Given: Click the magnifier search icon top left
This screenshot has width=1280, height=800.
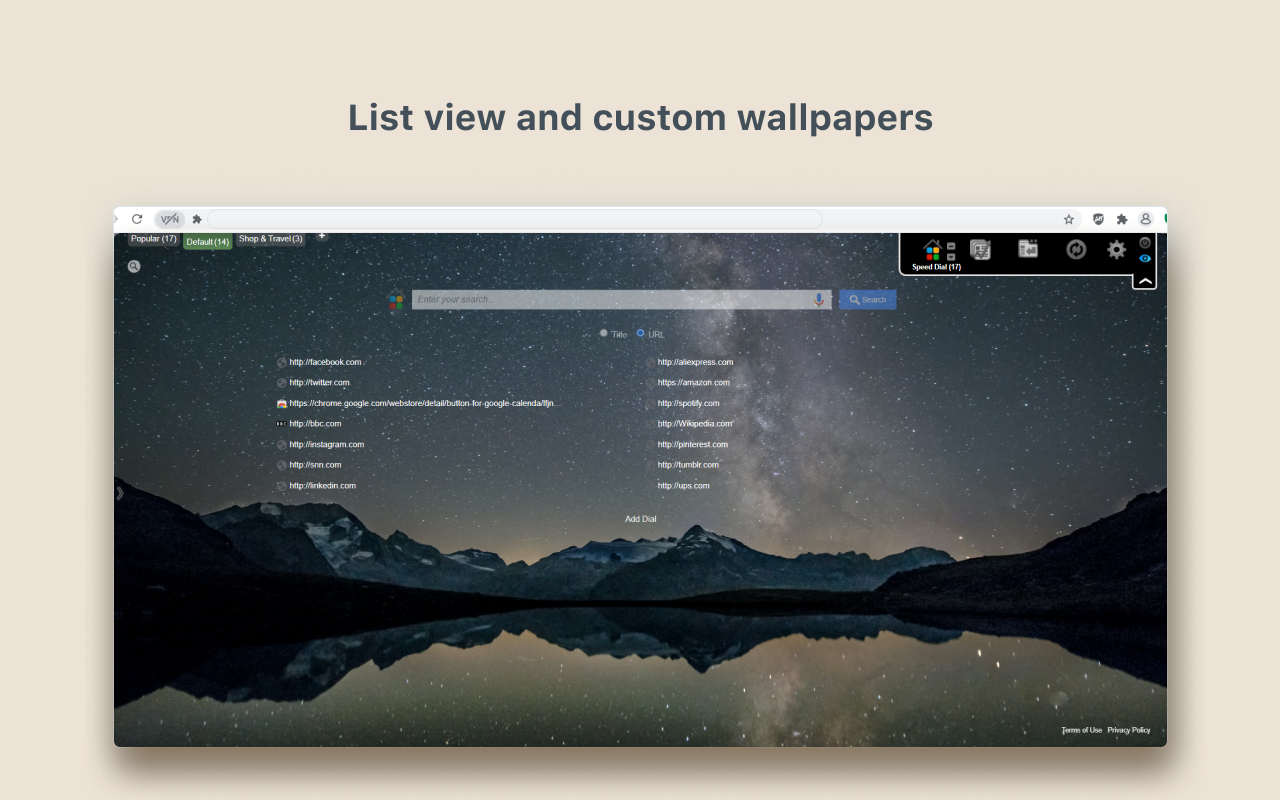Looking at the screenshot, I should tap(134, 266).
